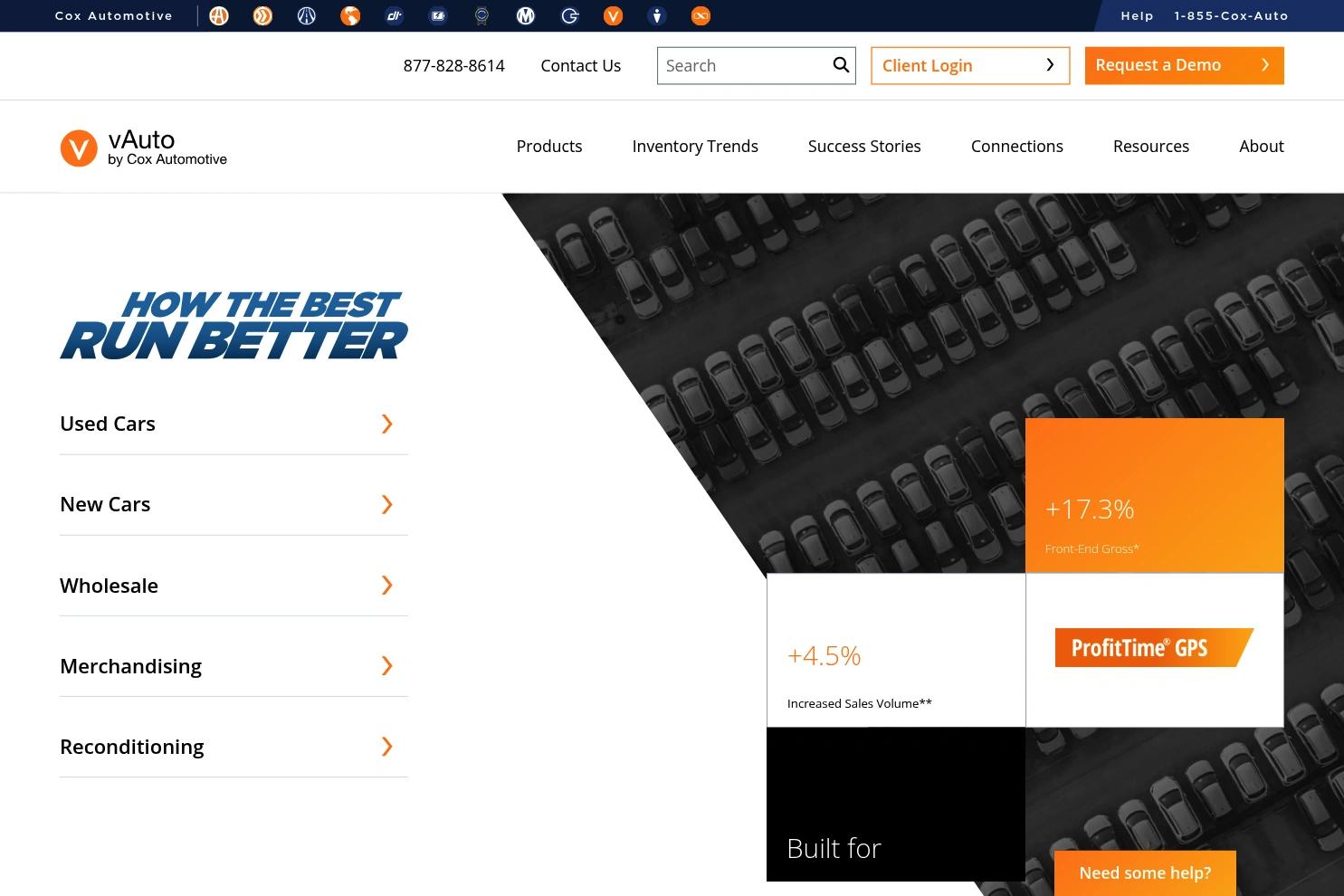The height and width of the screenshot is (896, 1344).
Task: Click the 'How the Best Run Better' headline
Action: (234, 325)
